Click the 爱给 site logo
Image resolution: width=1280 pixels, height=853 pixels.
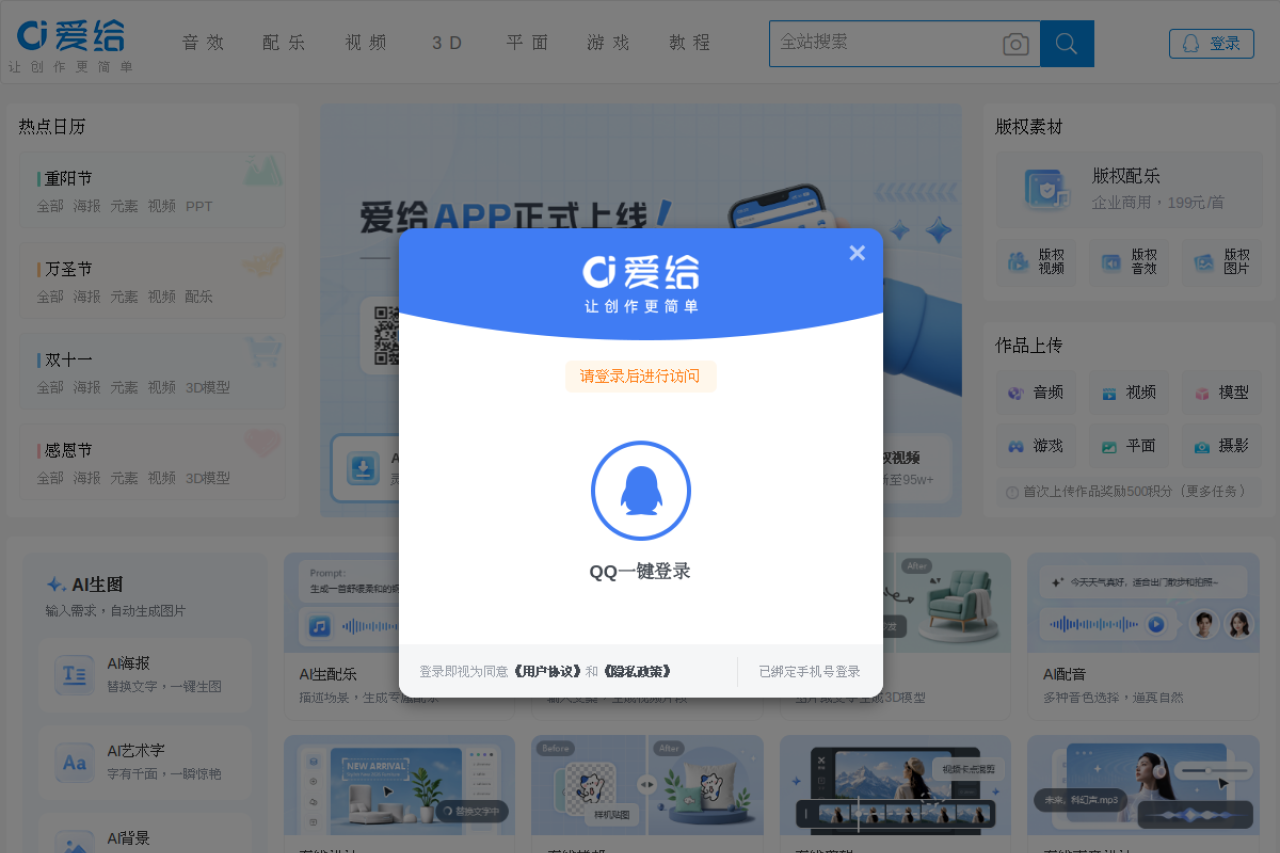click(x=71, y=45)
